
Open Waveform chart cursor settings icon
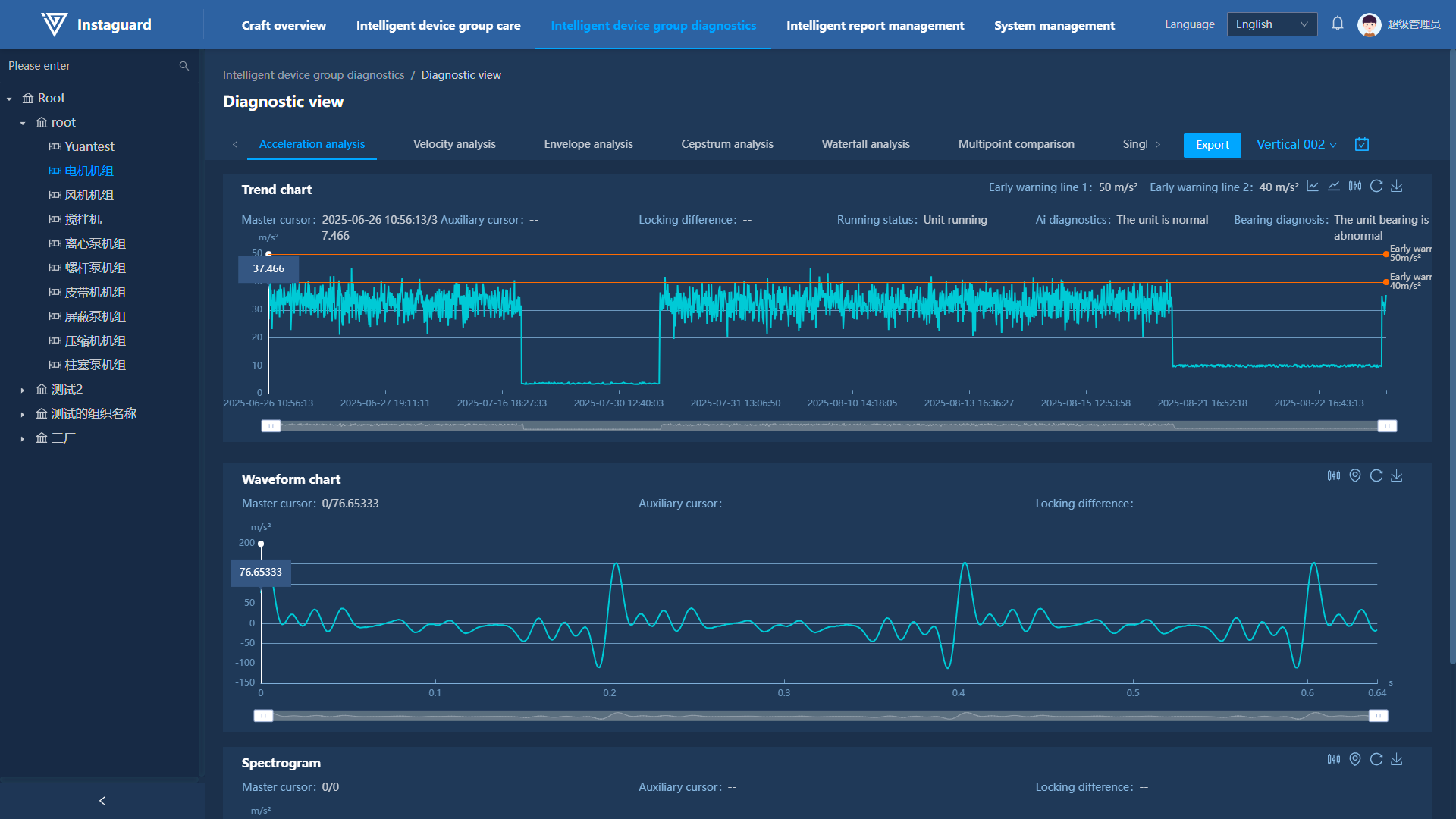pos(1334,475)
